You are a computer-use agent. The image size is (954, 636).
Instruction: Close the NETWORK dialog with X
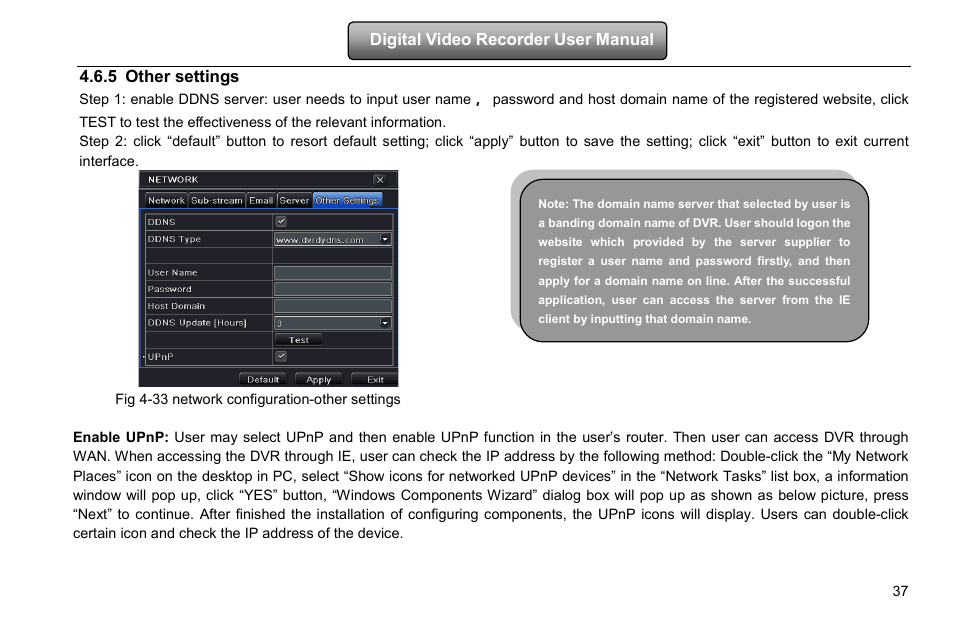pyautogui.click(x=380, y=180)
